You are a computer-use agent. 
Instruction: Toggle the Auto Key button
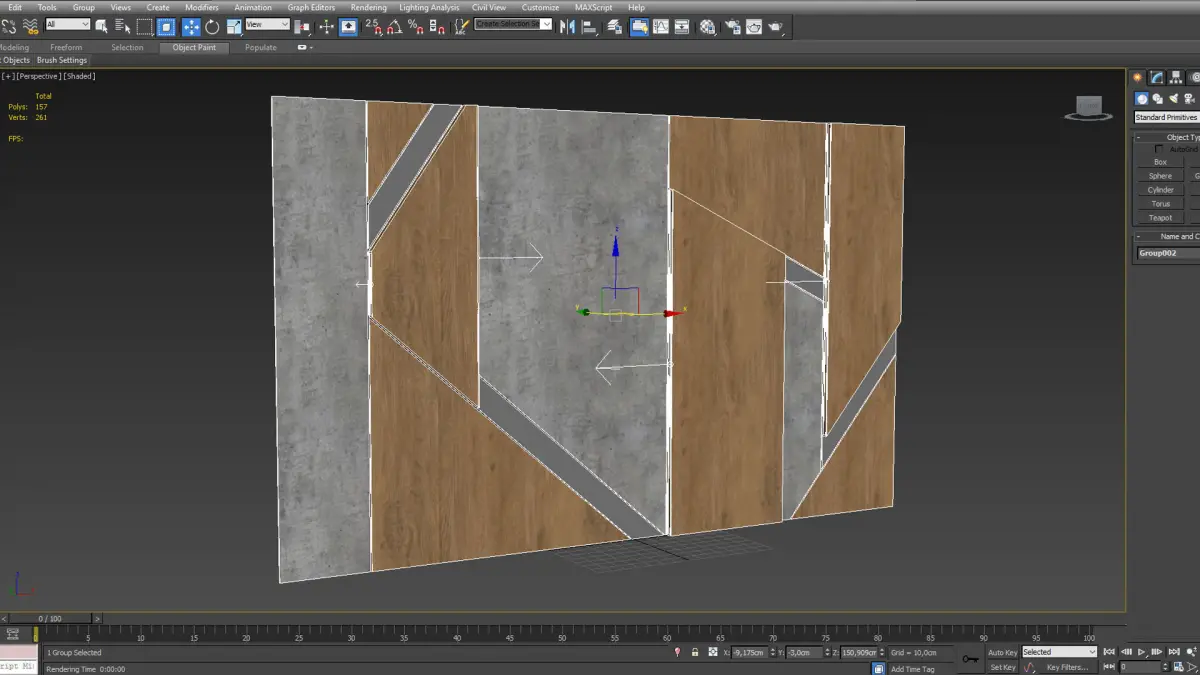point(1002,652)
